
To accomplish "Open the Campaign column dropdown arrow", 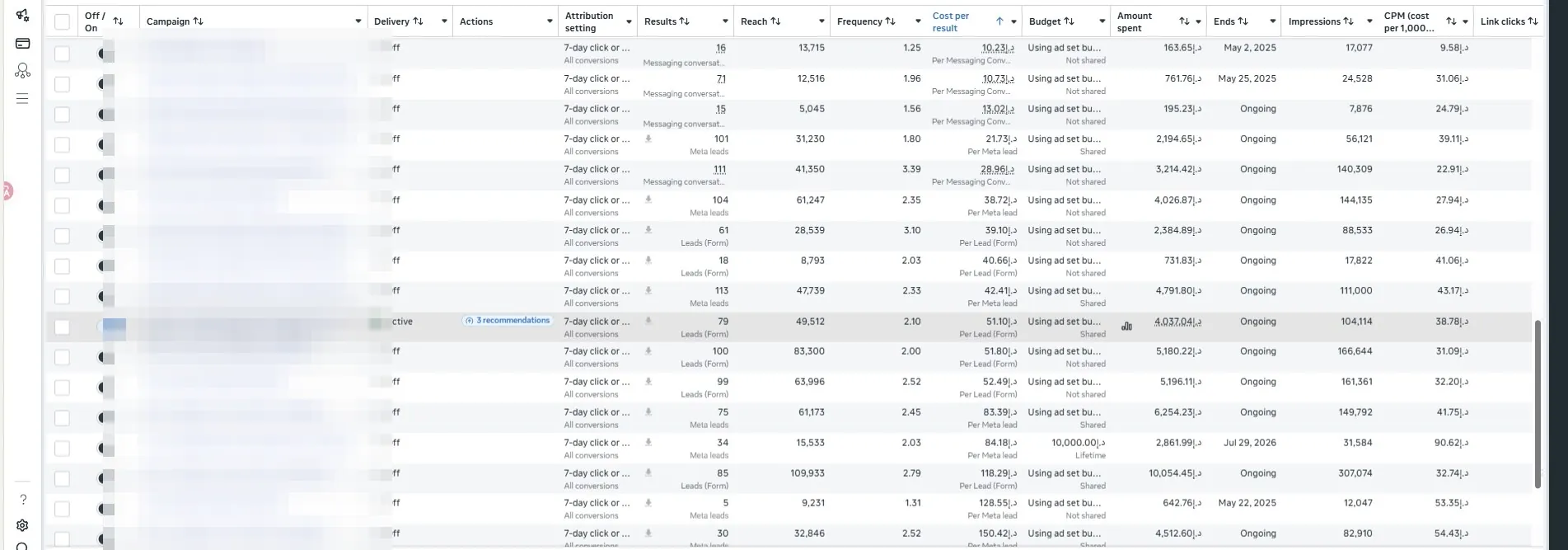I will click(x=358, y=21).
